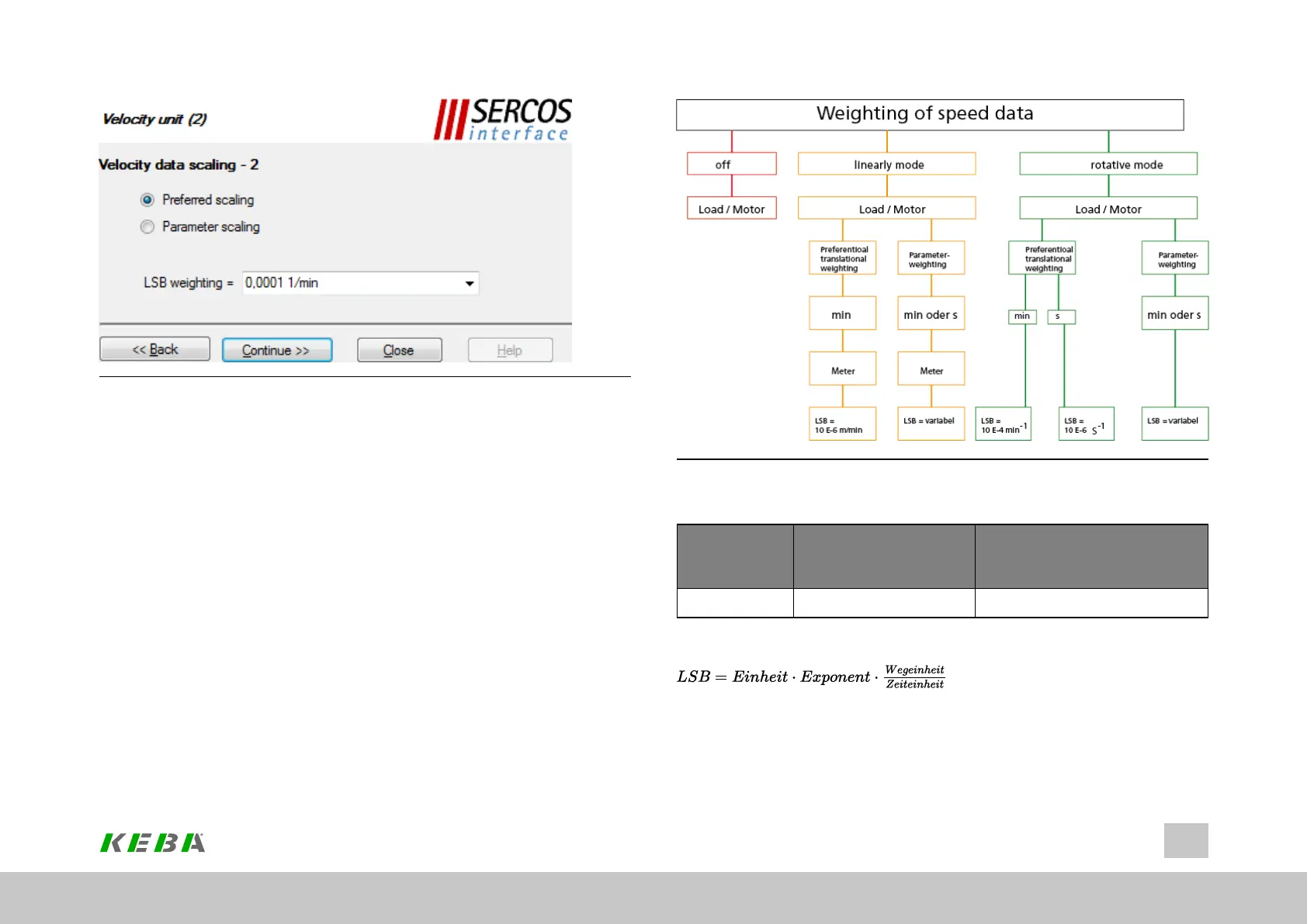Screen dimensions: 1307x924
Task: Click the green 'min oder s' box
Action: [1175, 313]
